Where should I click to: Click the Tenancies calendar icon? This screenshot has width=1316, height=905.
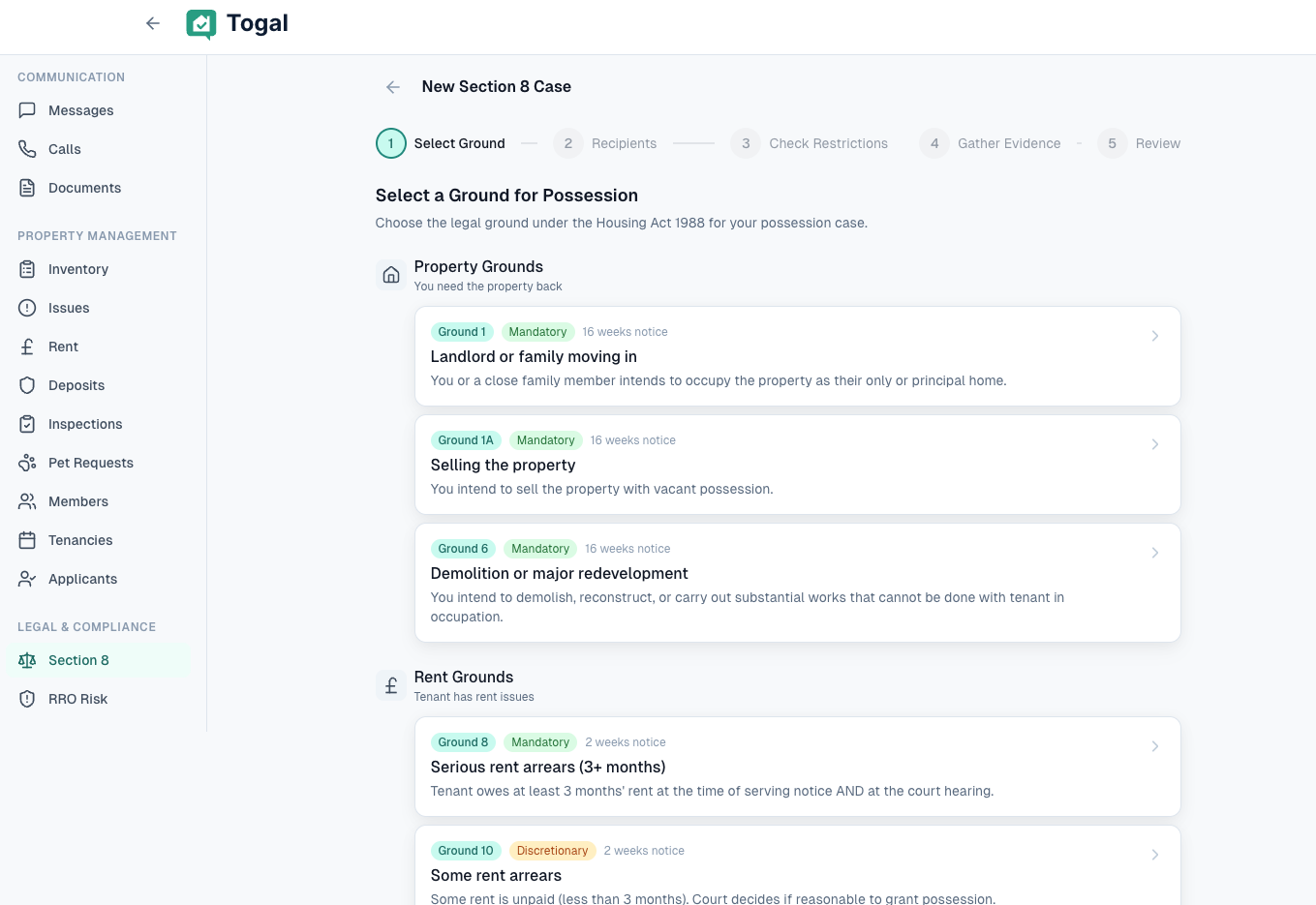tap(27, 540)
